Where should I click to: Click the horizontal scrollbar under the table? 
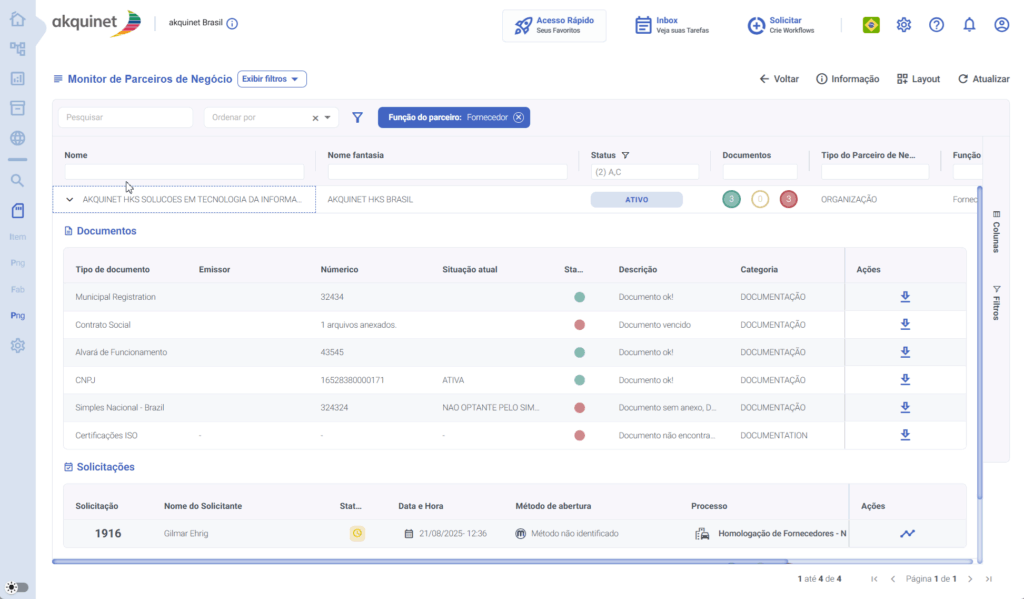(x=421, y=561)
